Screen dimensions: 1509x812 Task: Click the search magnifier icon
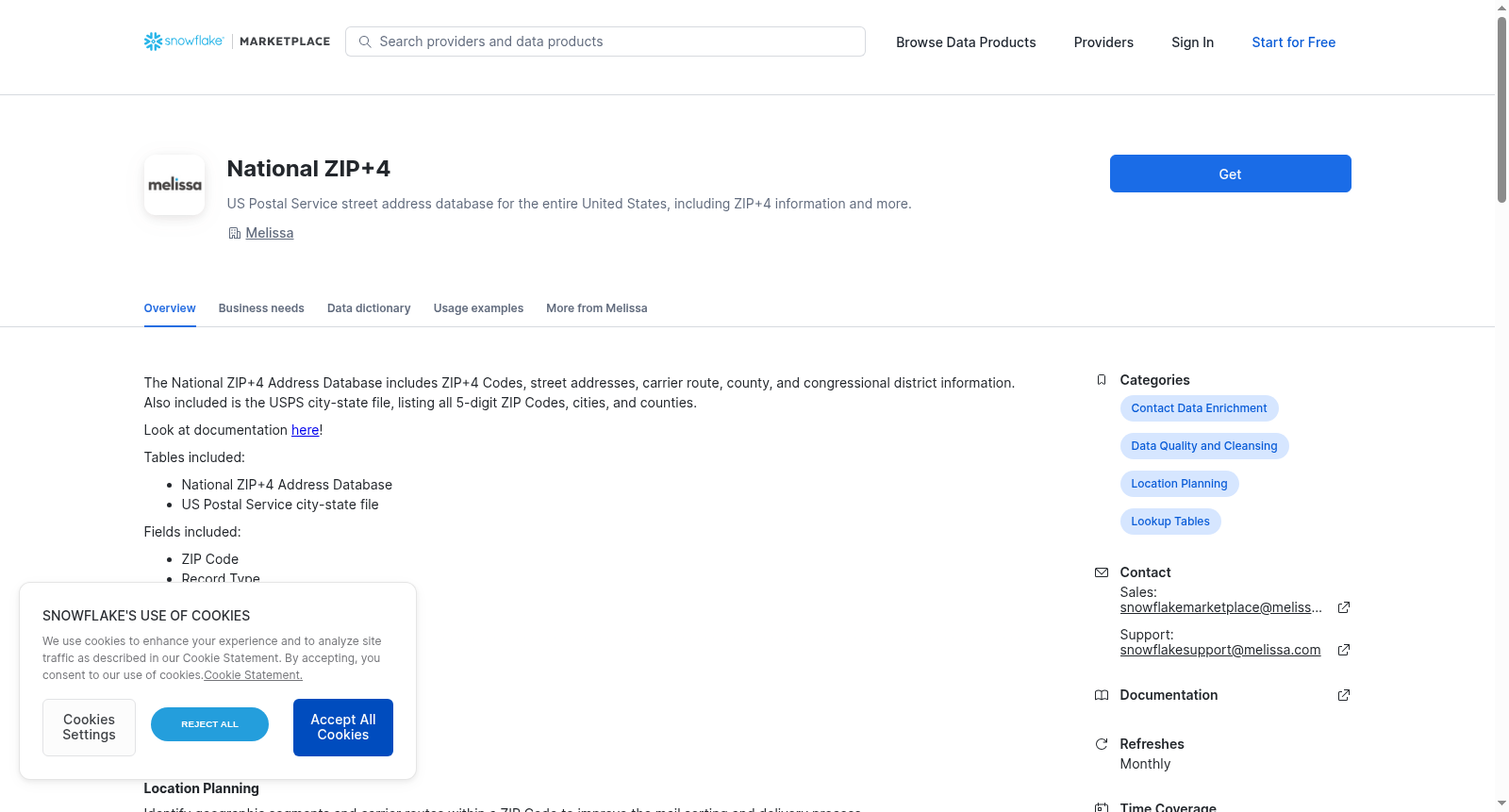(365, 41)
